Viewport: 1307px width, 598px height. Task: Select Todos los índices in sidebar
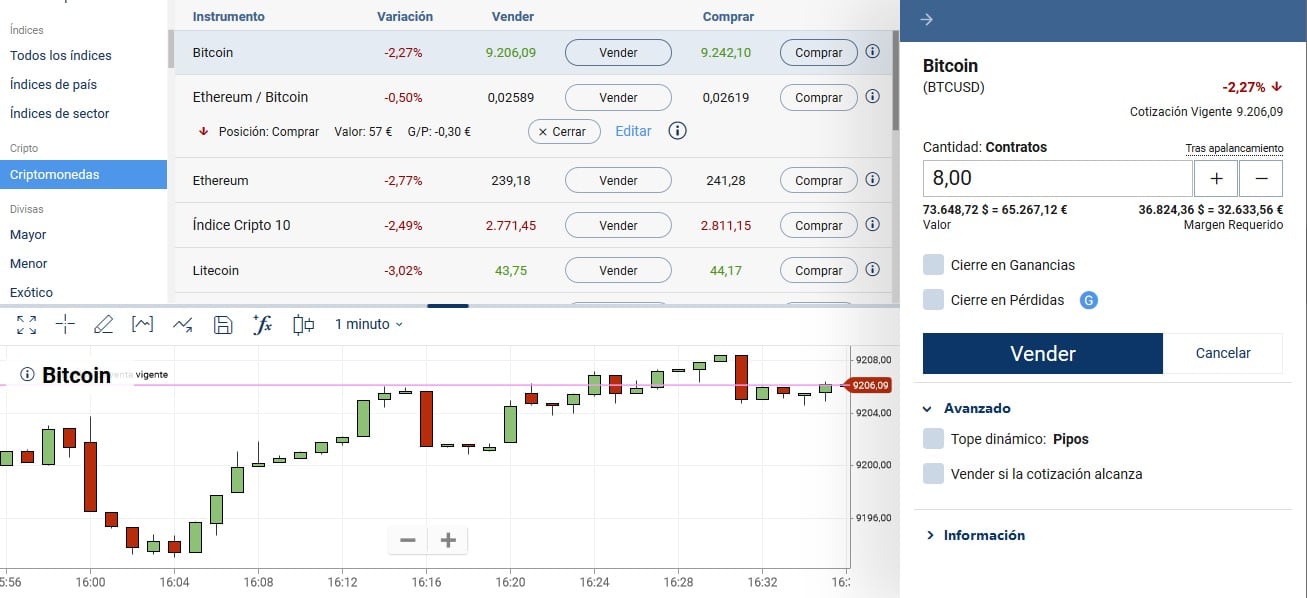point(61,55)
